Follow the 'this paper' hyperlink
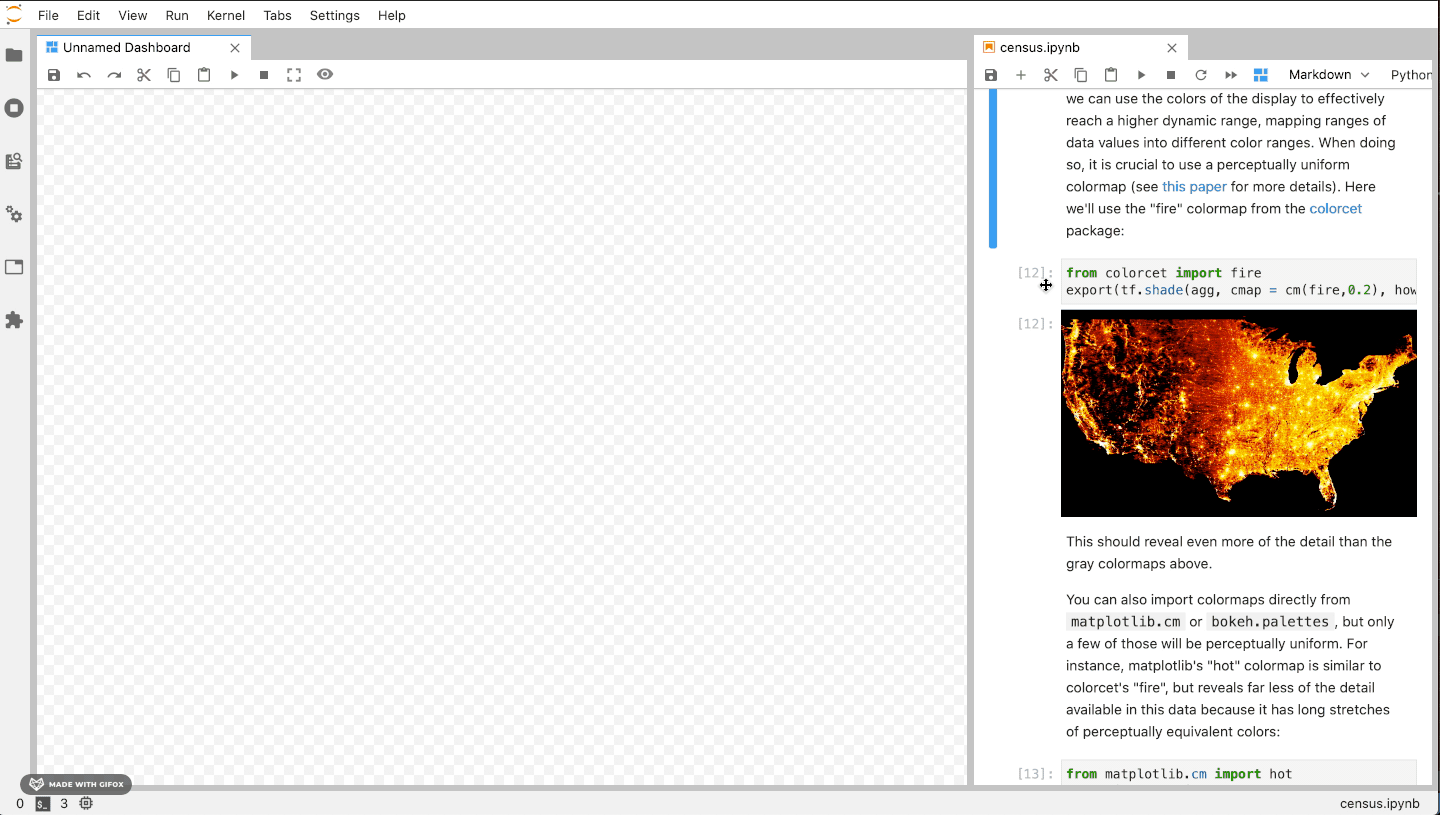 [1194, 186]
